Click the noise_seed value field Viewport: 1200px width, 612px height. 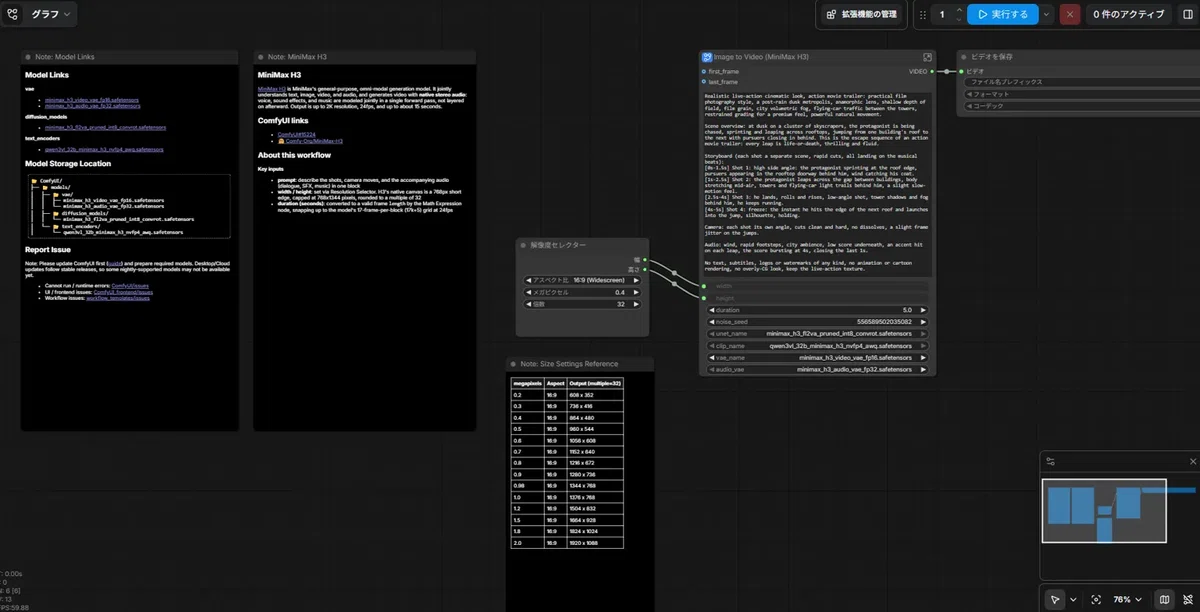point(817,322)
